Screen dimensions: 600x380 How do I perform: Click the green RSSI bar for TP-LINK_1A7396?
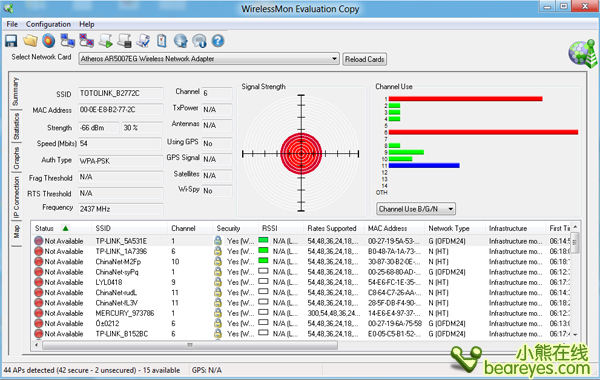click(263, 250)
